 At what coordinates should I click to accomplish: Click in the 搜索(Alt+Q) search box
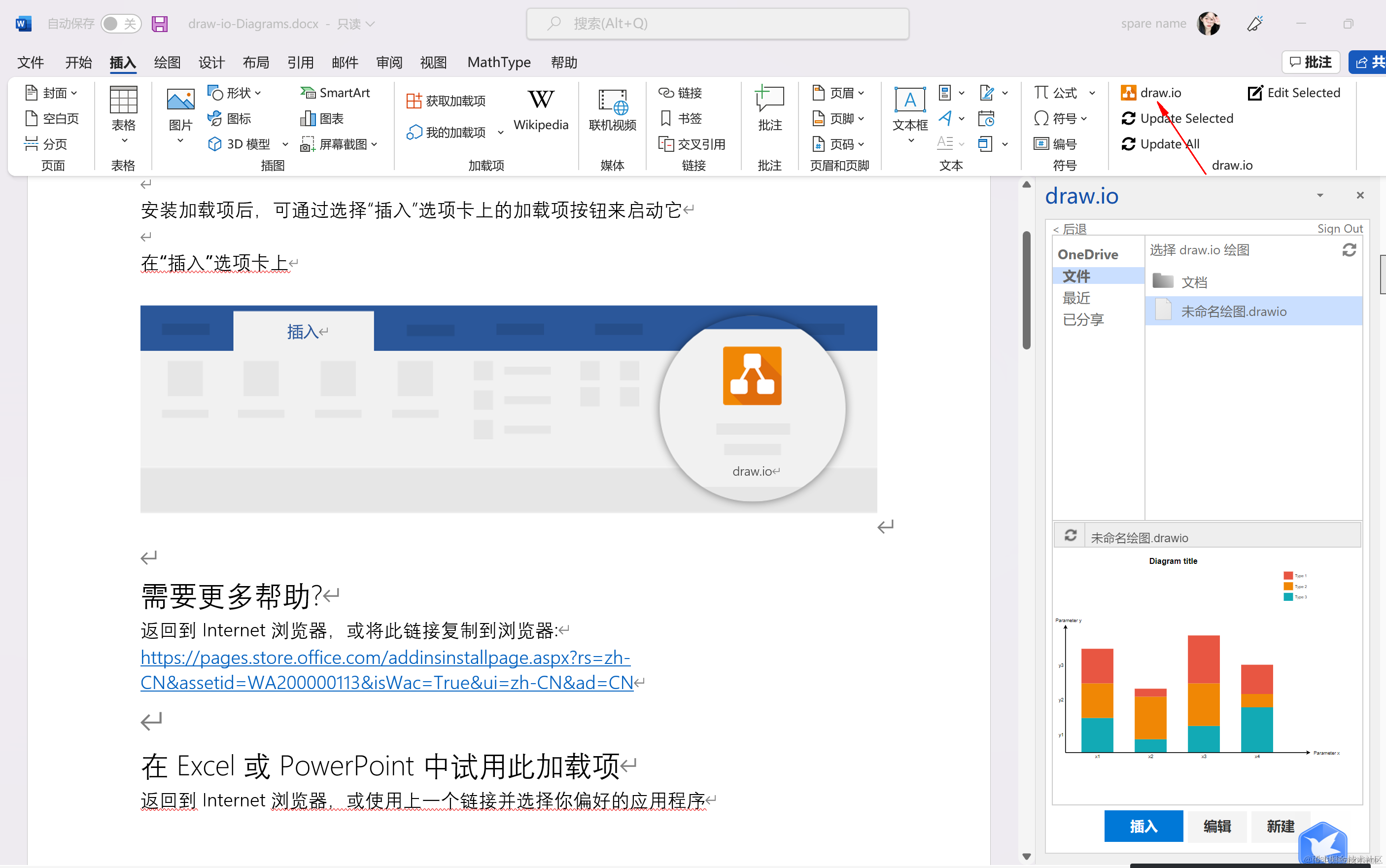[716, 24]
